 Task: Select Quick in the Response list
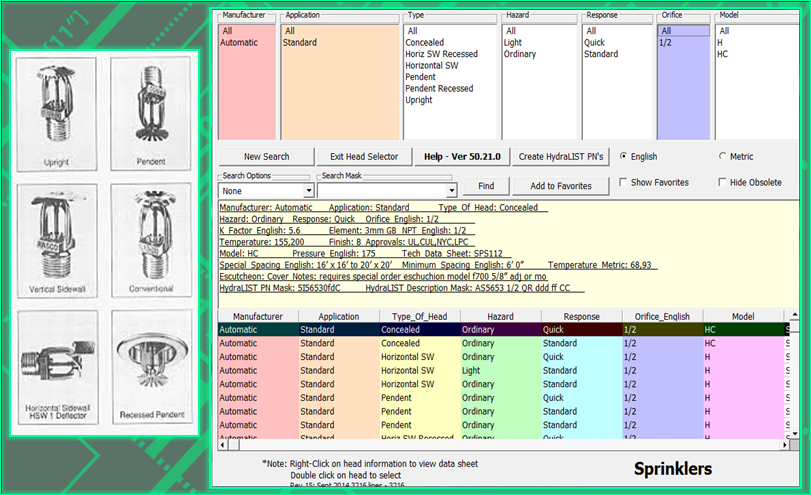[595, 43]
